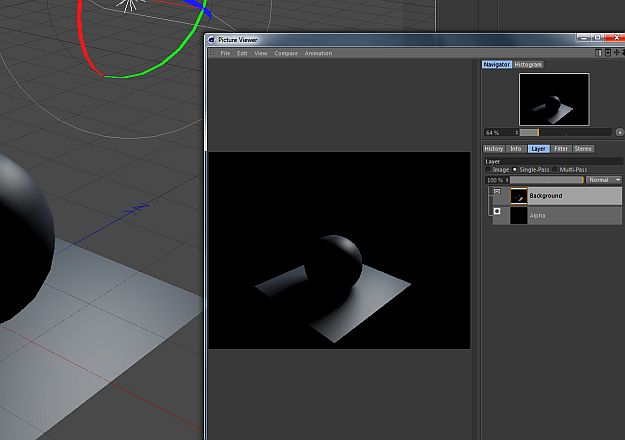Open the Normal blend mode dropdown
The image size is (625, 440).
pos(604,180)
